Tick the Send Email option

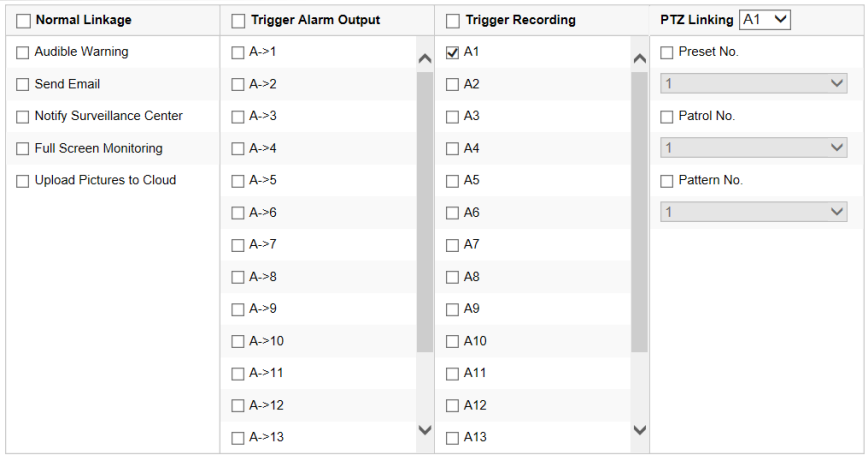(x=23, y=84)
